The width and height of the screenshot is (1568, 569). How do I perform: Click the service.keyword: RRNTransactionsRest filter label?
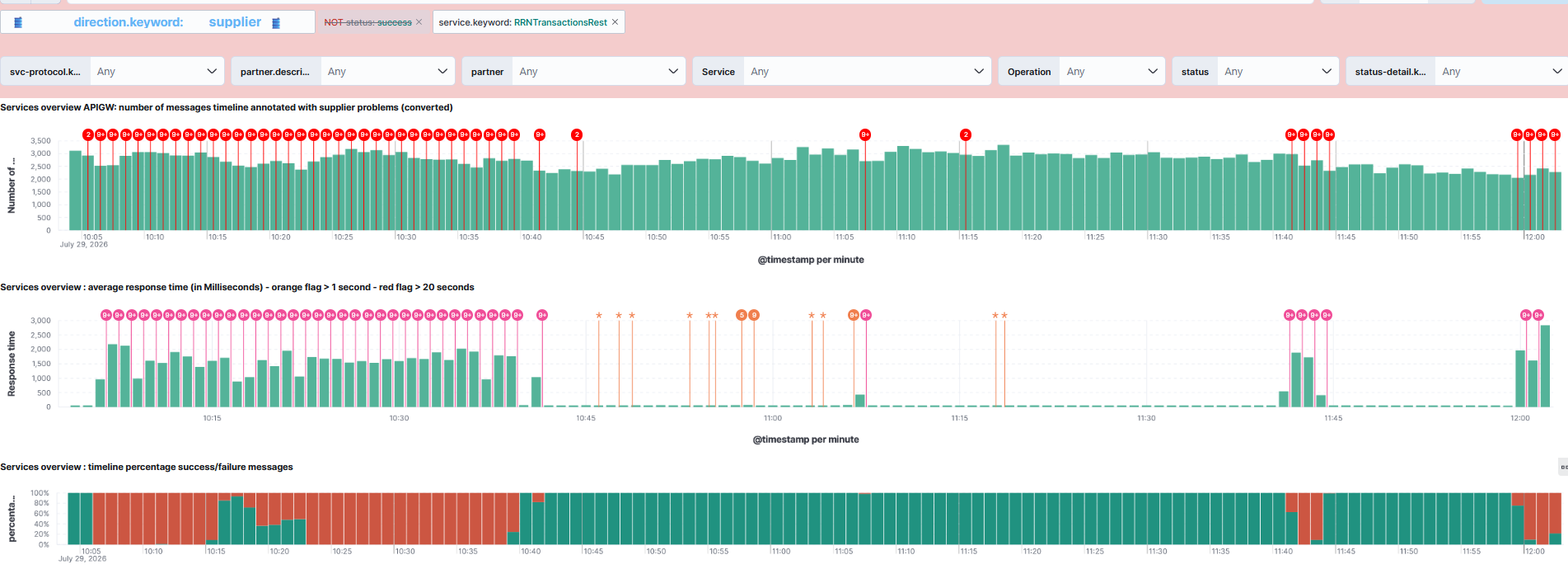pyautogui.click(x=523, y=22)
